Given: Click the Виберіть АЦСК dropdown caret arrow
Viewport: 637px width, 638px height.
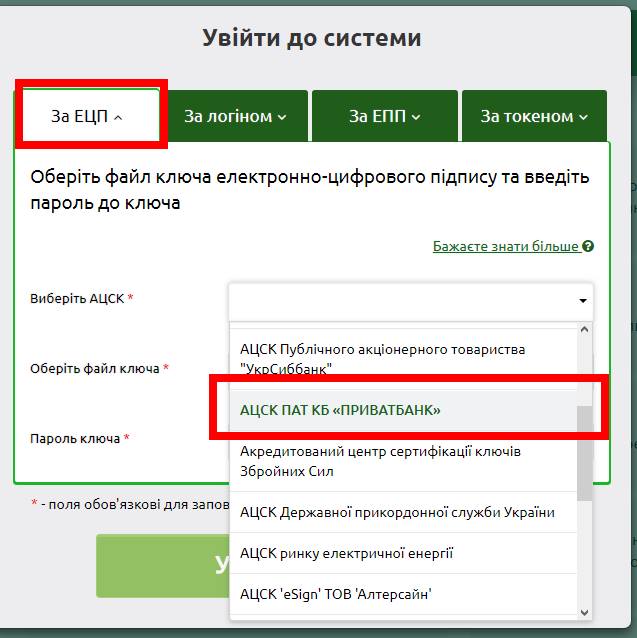Looking at the screenshot, I should coord(583,300).
